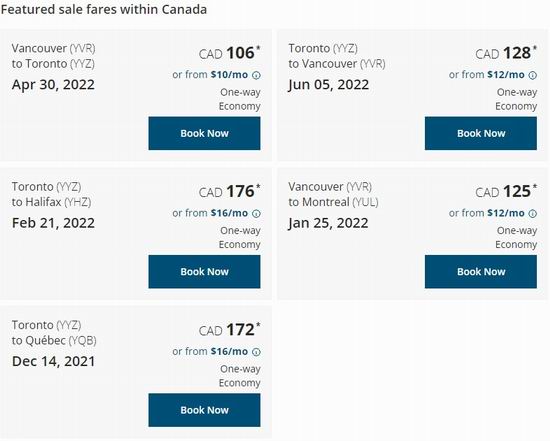
Task: Select the CAD 128 fare price
Action: point(506,53)
